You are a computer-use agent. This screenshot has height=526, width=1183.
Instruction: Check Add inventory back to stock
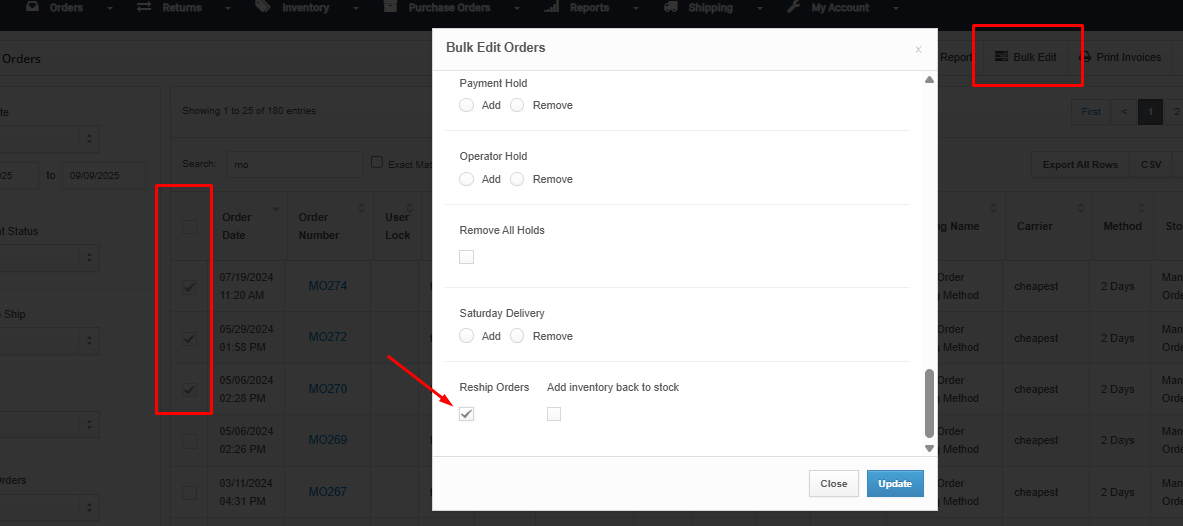[x=554, y=414]
